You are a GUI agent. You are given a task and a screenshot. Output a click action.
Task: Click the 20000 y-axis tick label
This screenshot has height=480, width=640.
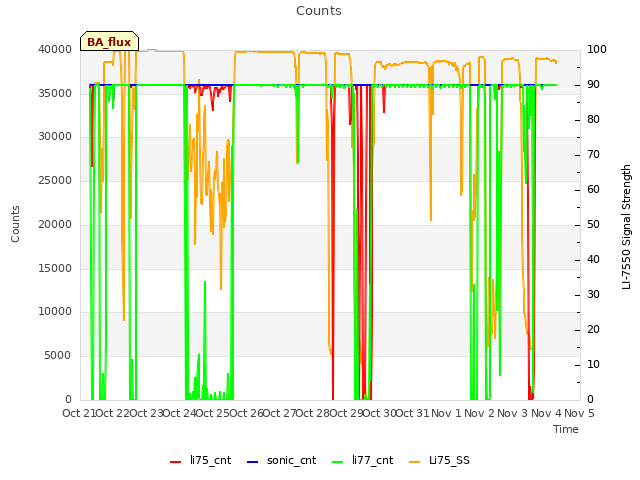[x=55, y=224]
